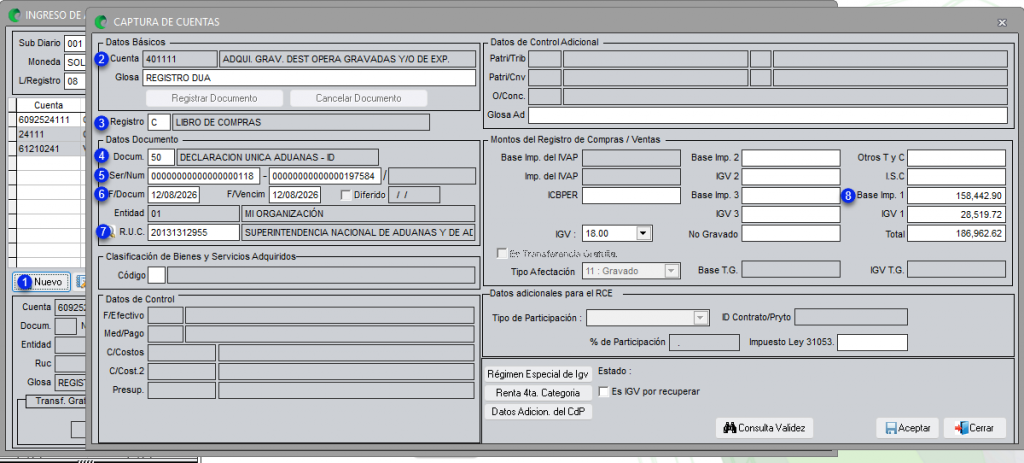The width and height of the screenshot is (1024, 463).
Task: Click the Cuenta field 401111
Action: 179,59
